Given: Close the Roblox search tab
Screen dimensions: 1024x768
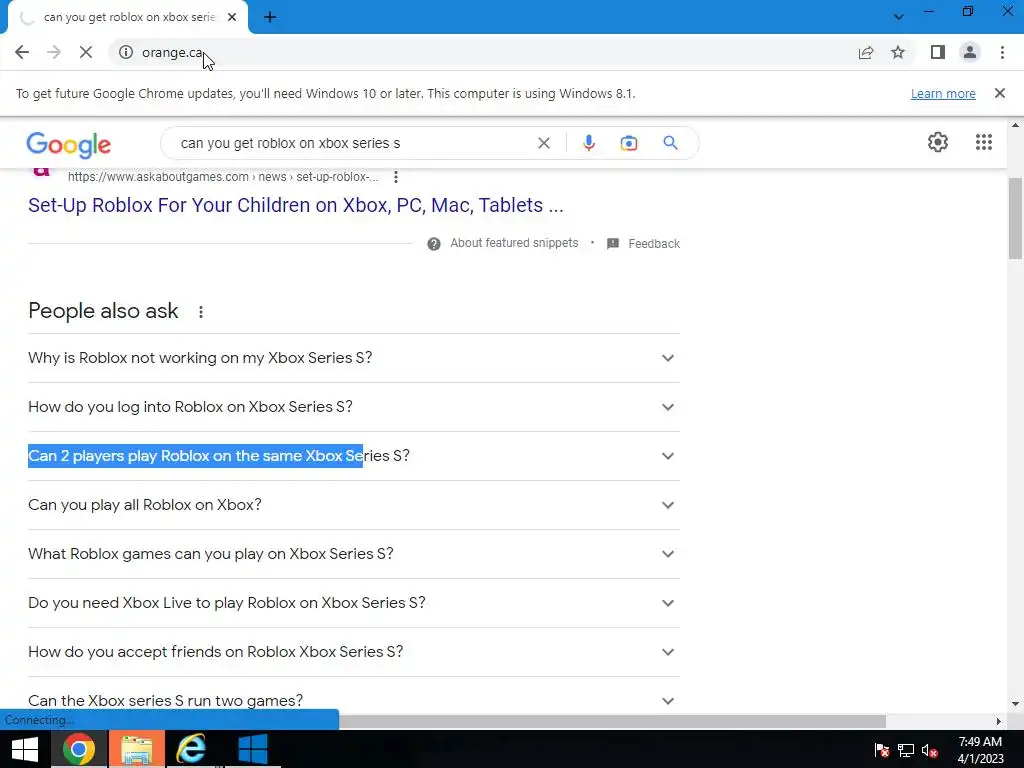Looking at the screenshot, I should [x=232, y=18].
